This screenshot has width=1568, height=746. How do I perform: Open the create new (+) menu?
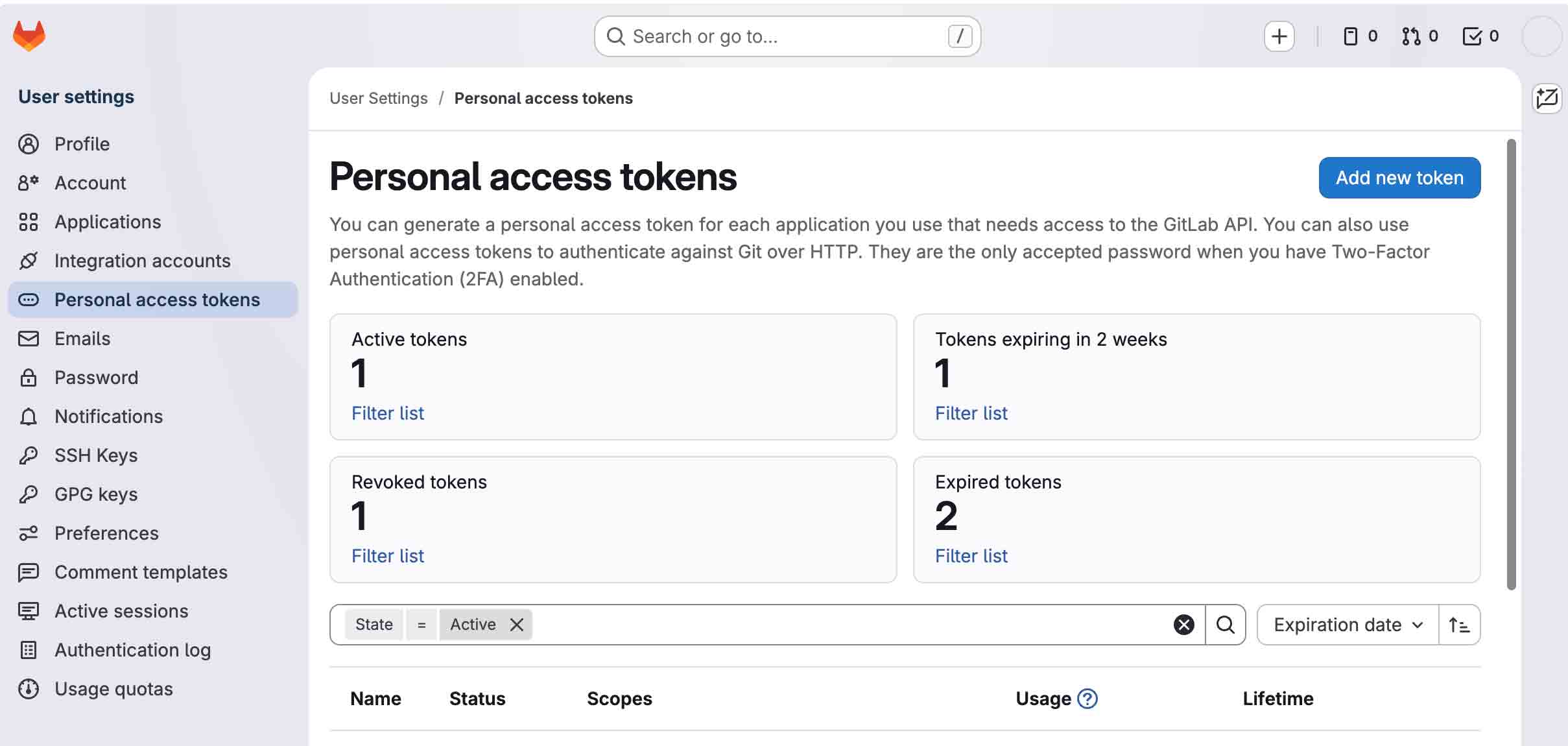click(x=1278, y=36)
